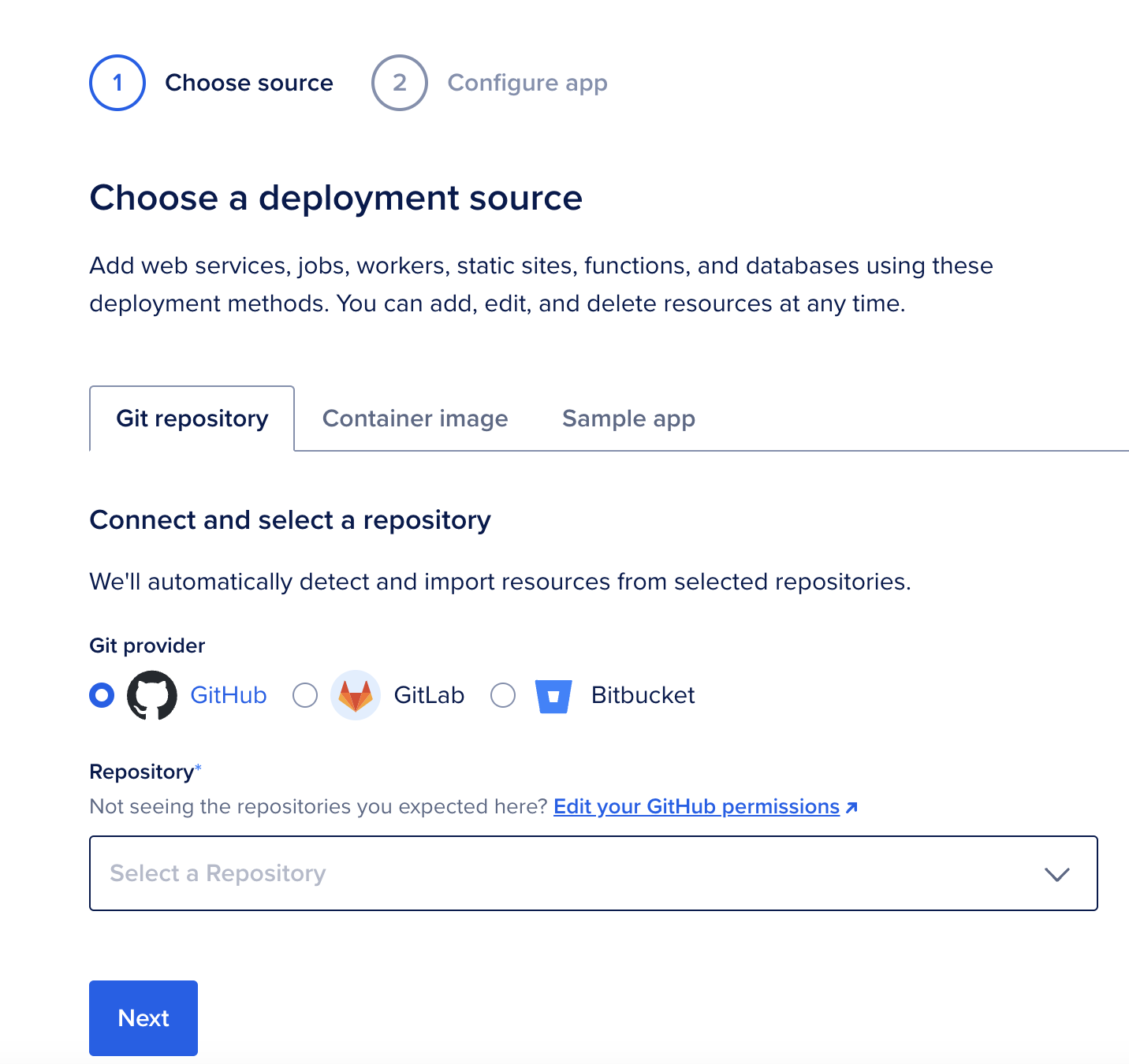Click the step 2 numbered circle
The width and height of the screenshot is (1129, 1064).
(400, 83)
